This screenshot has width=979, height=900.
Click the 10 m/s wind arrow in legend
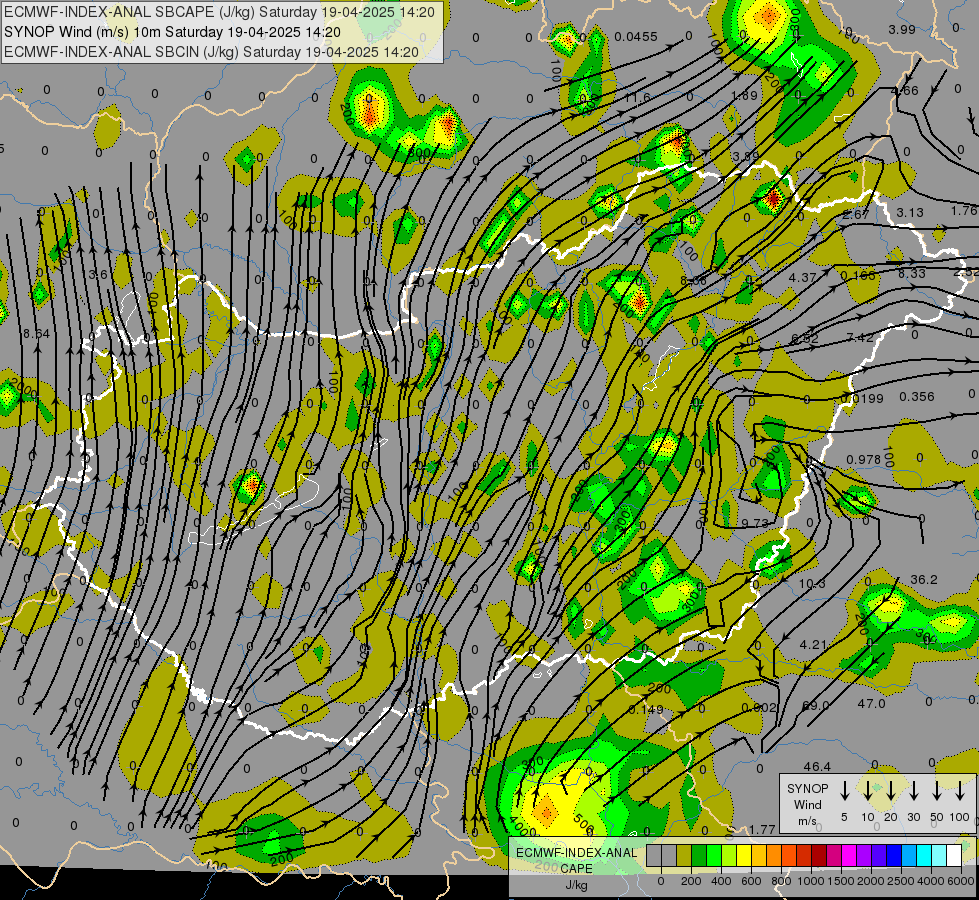(868, 790)
